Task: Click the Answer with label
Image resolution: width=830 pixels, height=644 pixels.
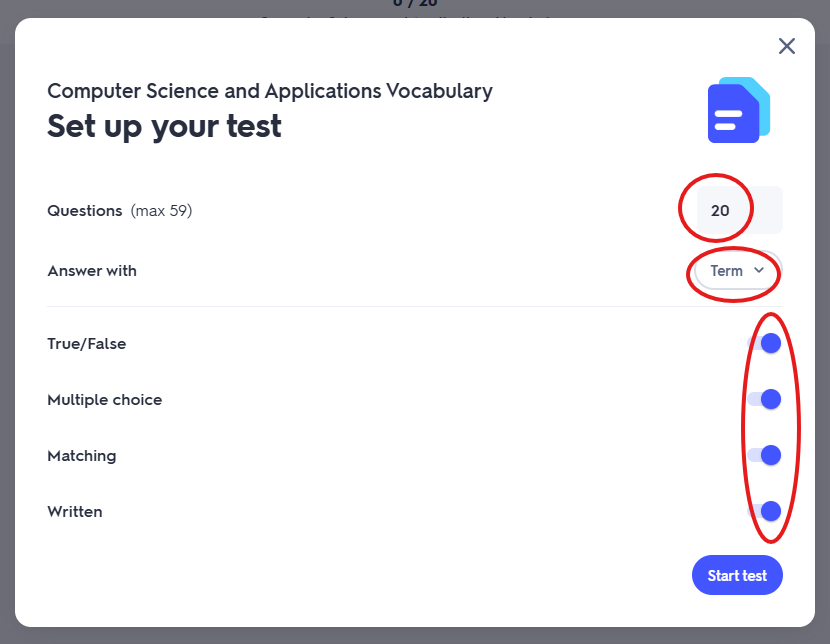Action: click(92, 271)
